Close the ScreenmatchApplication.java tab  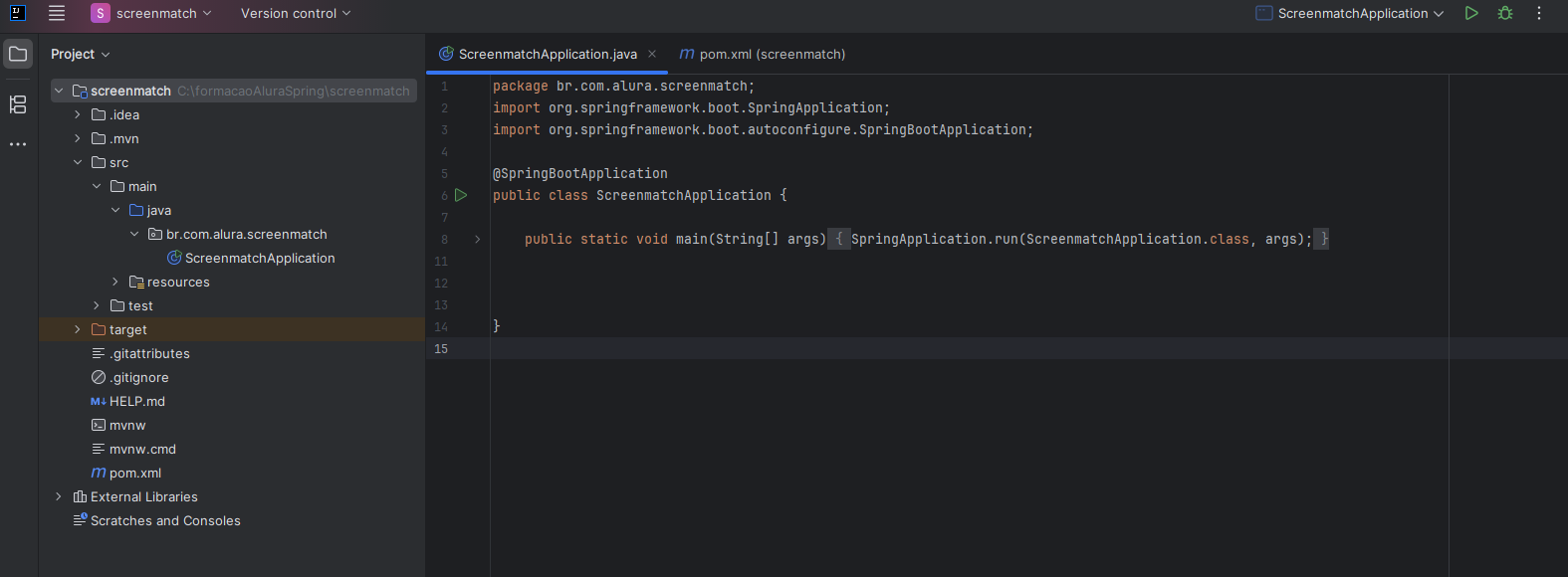click(652, 54)
